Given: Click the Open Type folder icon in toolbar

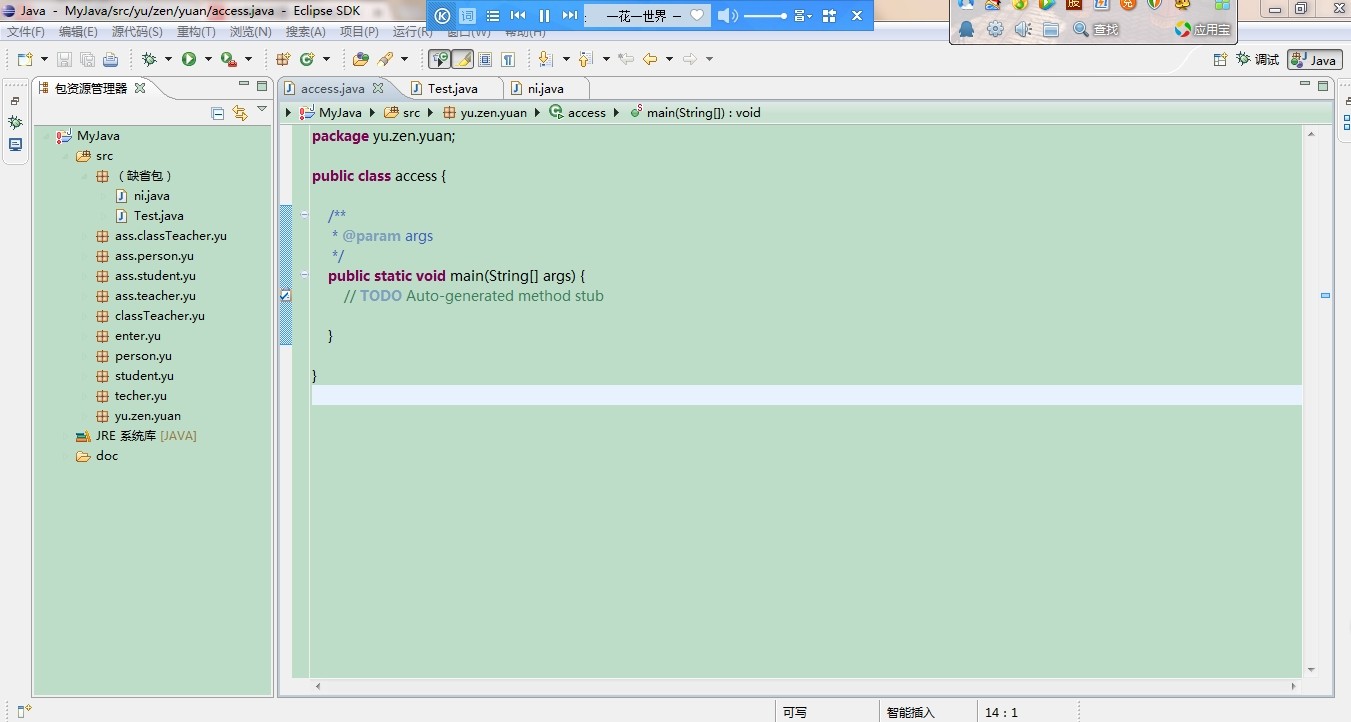Looking at the screenshot, I should pyautogui.click(x=361, y=59).
